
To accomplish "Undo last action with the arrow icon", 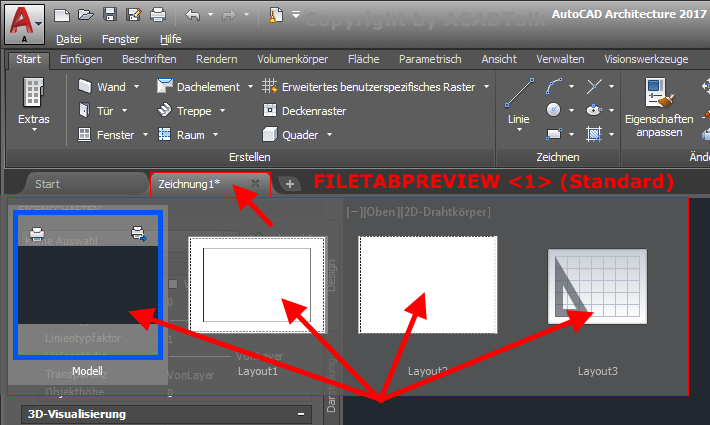I will pyautogui.click(x=192, y=15).
